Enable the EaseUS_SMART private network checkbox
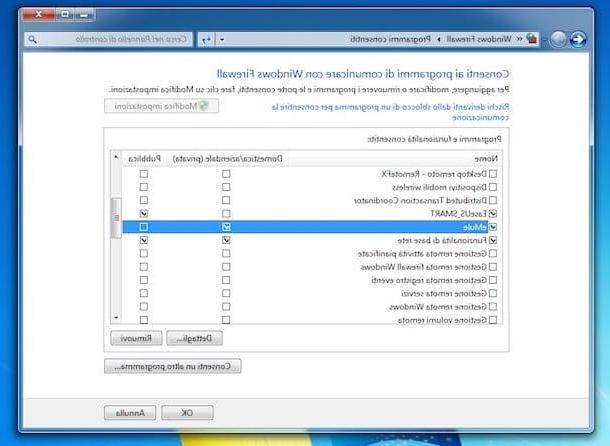This screenshot has height=446, width=610. pos(226,213)
